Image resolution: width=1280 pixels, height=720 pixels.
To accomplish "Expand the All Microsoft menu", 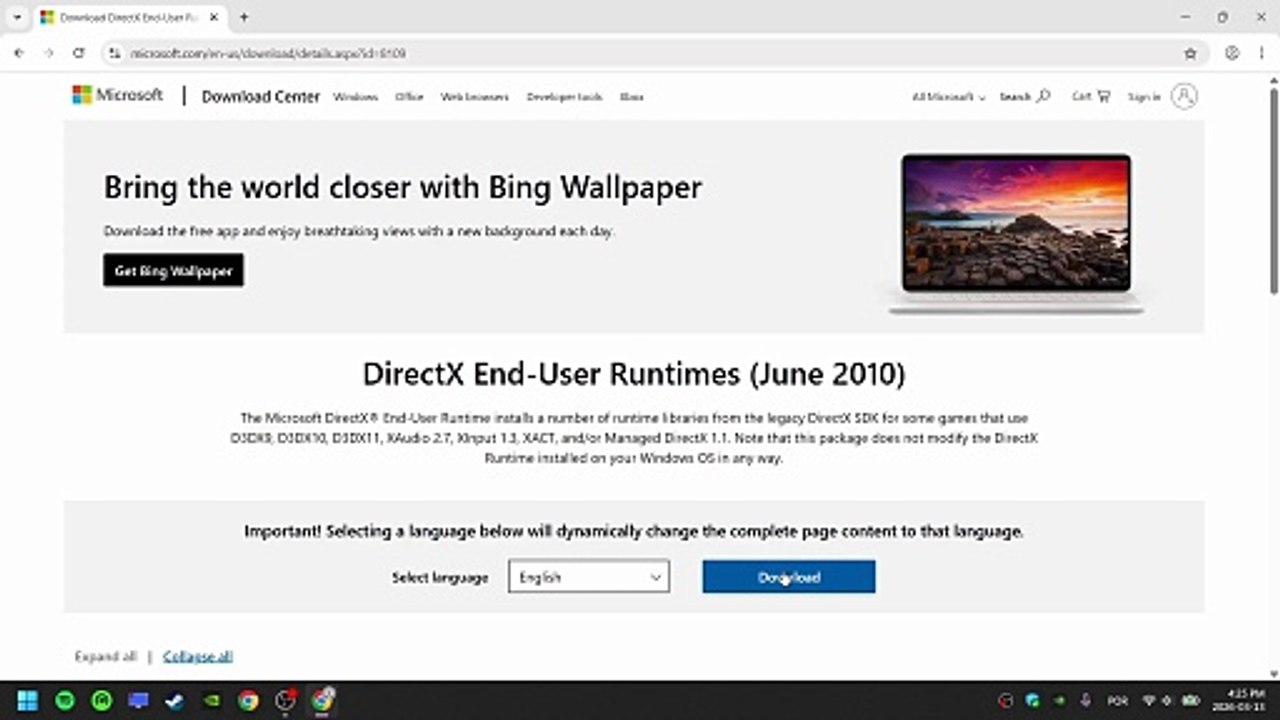I will click(948, 97).
